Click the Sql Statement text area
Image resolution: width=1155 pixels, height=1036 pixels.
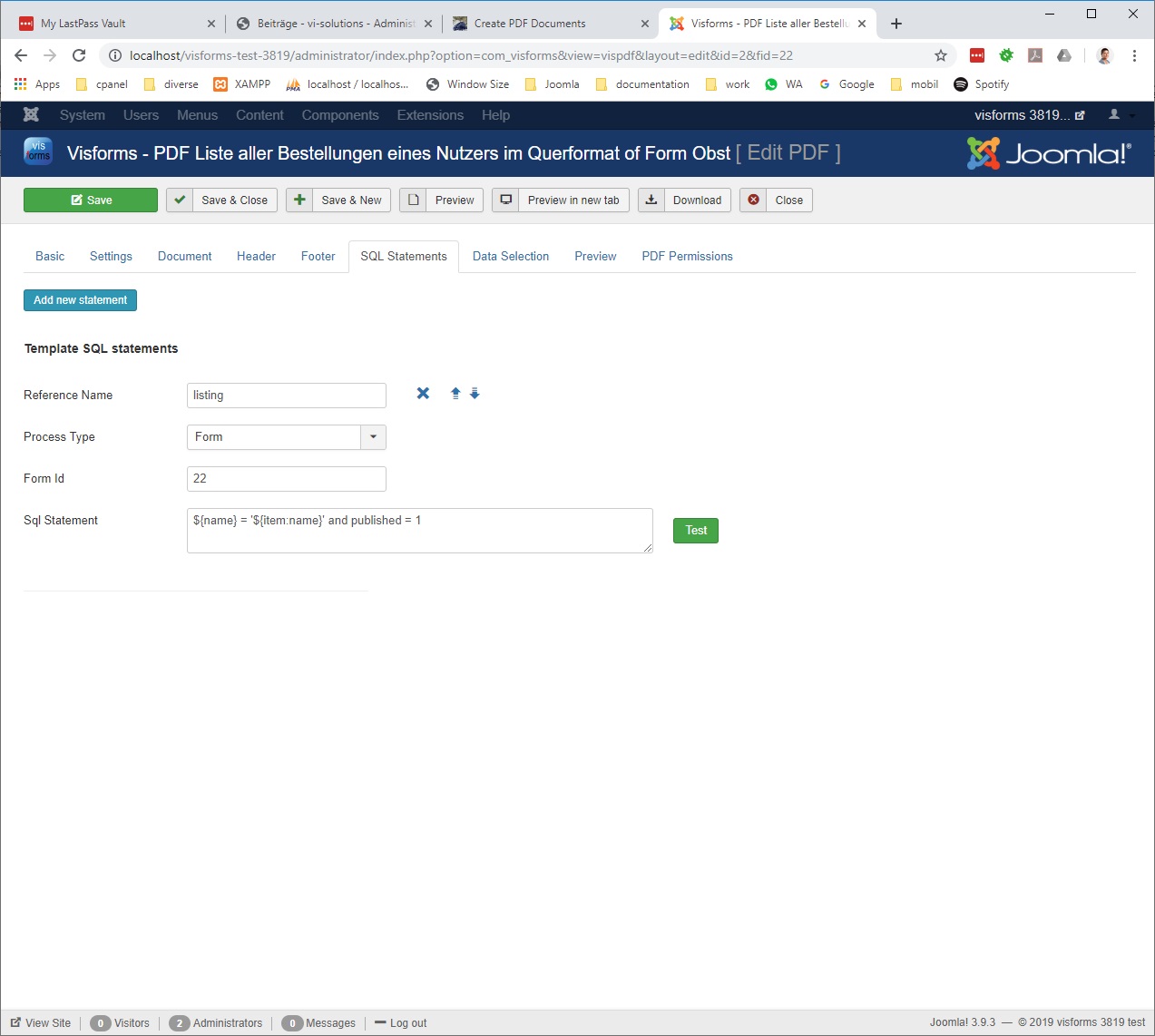click(x=419, y=531)
